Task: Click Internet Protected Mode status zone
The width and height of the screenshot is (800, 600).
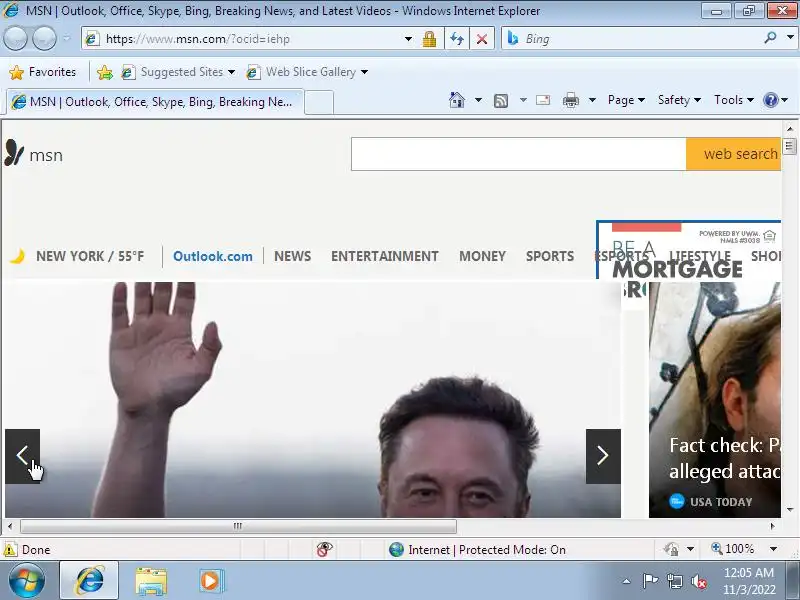Action: pyautogui.click(x=478, y=549)
